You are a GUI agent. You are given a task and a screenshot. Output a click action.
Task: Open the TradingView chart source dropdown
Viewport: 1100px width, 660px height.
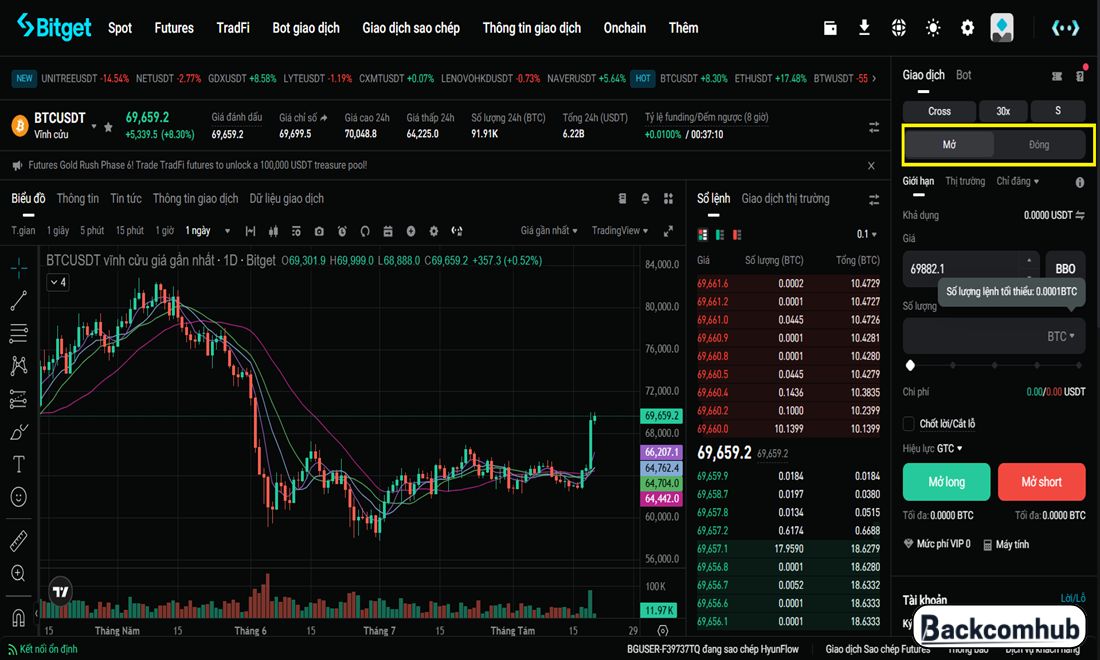[619, 231]
